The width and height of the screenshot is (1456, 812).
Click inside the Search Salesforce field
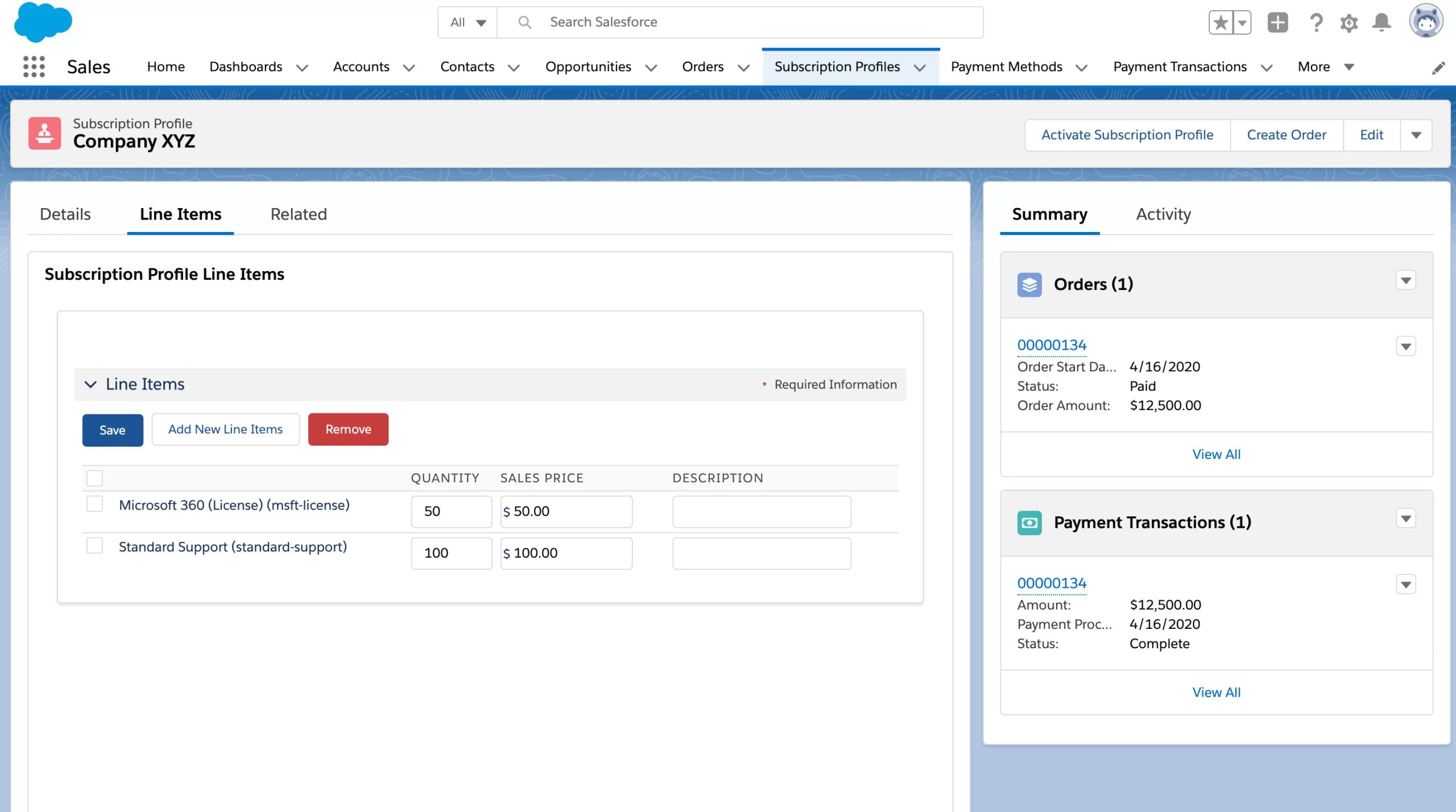click(682, 22)
